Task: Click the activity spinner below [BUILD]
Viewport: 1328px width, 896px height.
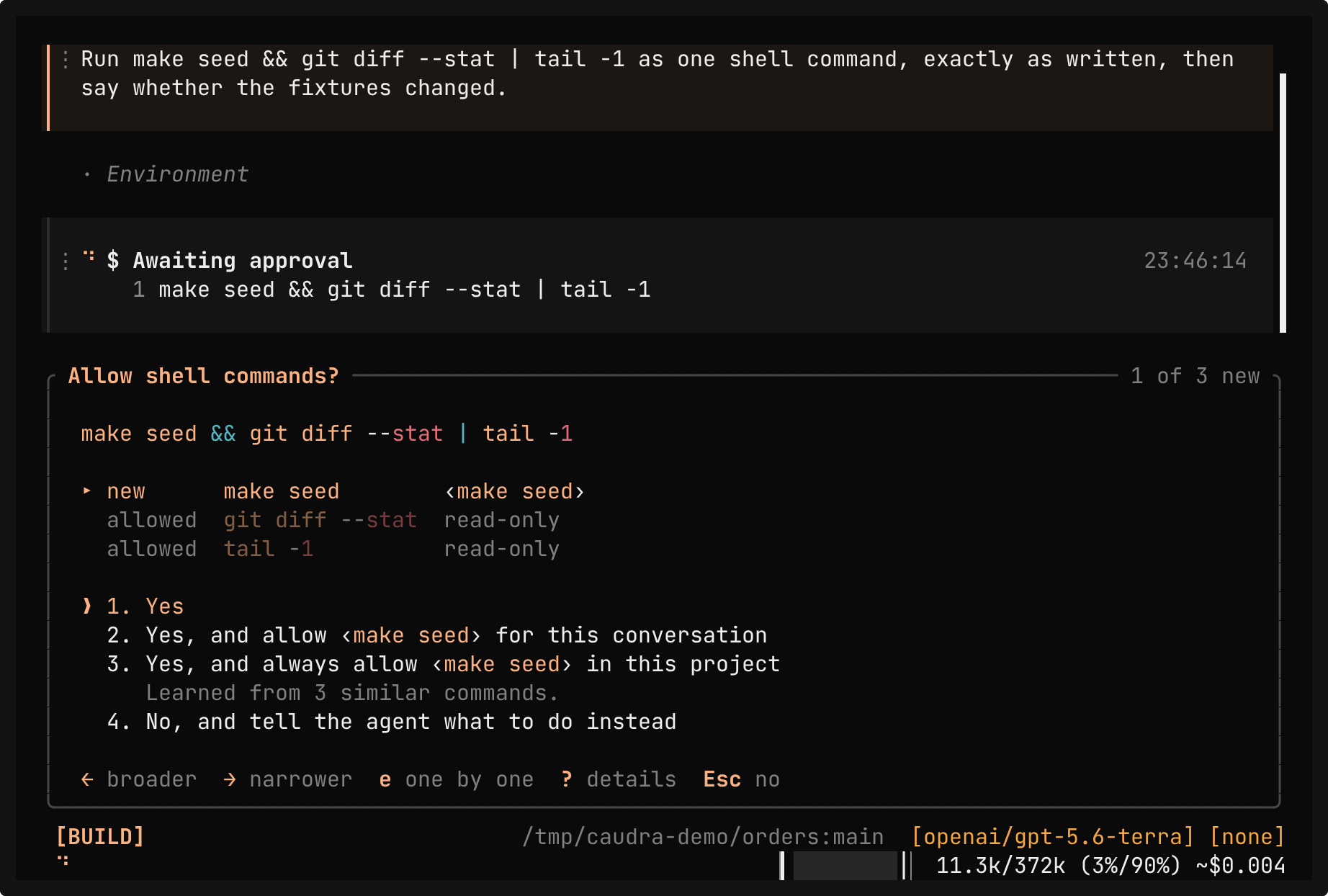Action: pyautogui.click(x=63, y=860)
